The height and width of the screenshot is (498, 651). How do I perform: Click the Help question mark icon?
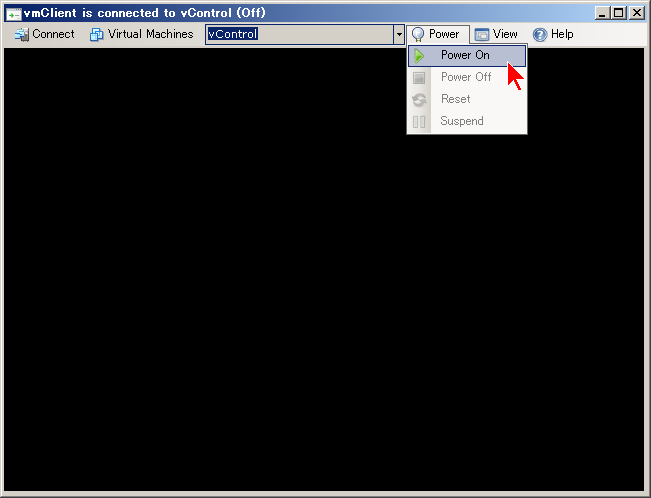click(540, 34)
